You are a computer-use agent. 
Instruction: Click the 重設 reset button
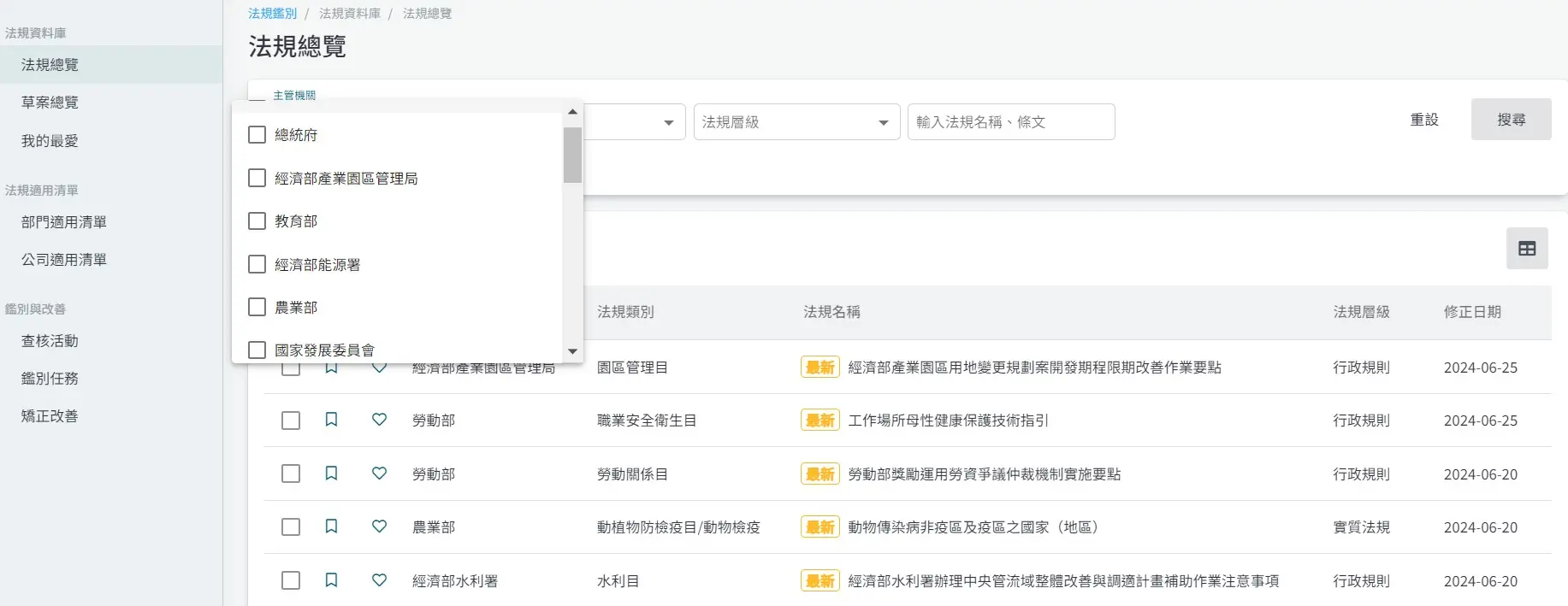[1424, 120]
